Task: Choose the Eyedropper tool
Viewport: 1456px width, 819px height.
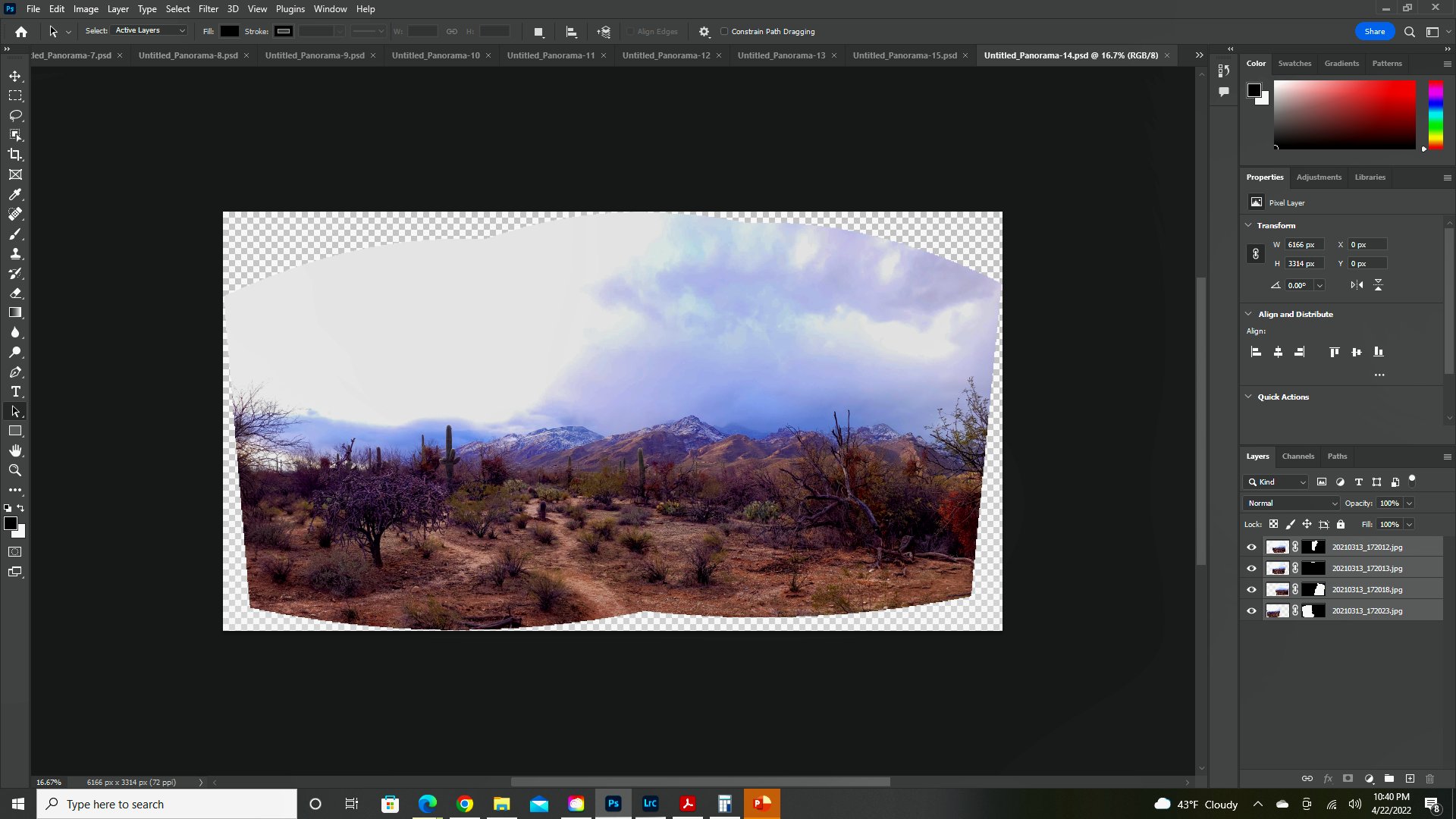Action: point(15,194)
